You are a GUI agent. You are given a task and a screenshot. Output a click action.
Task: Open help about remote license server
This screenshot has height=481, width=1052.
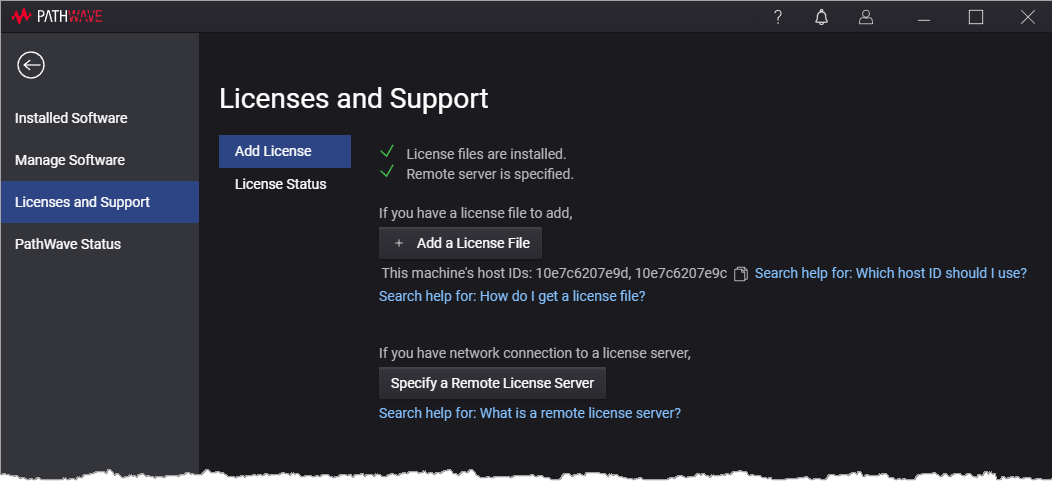tap(529, 413)
